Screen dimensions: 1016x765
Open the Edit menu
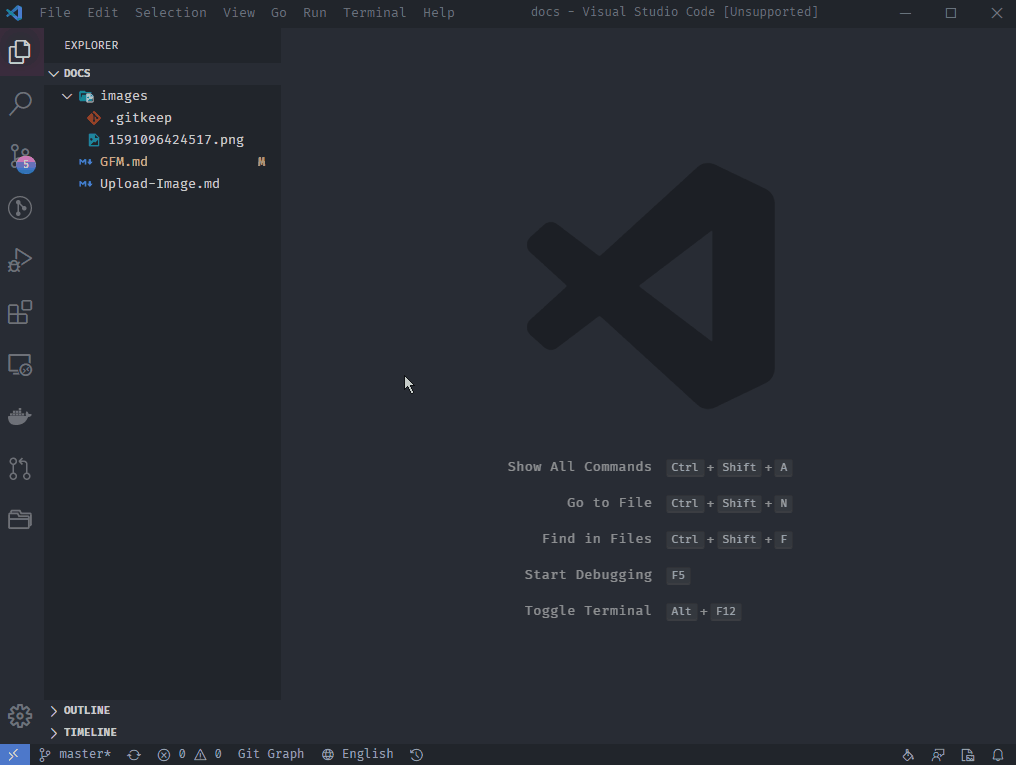[103, 12]
